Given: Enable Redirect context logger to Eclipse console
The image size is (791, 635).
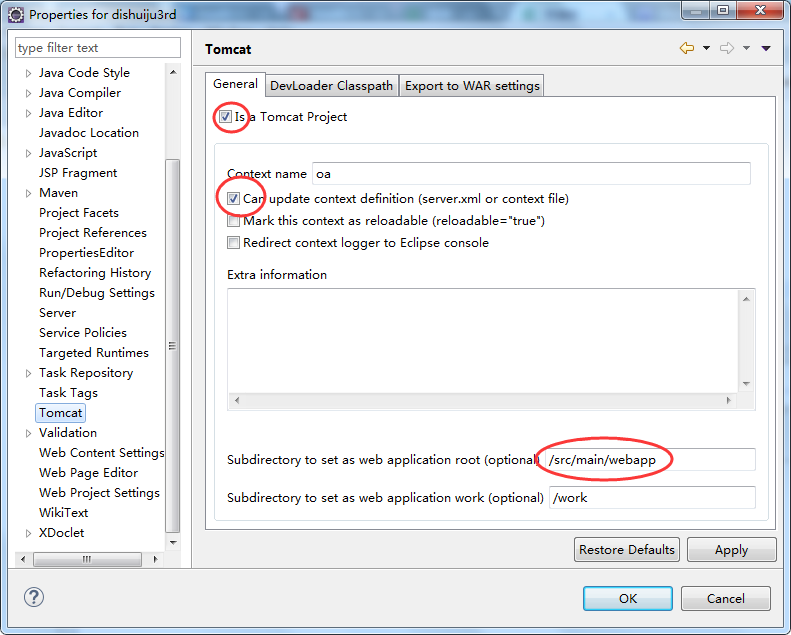Looking at the screenshot, I should click(x=233, y=243).
